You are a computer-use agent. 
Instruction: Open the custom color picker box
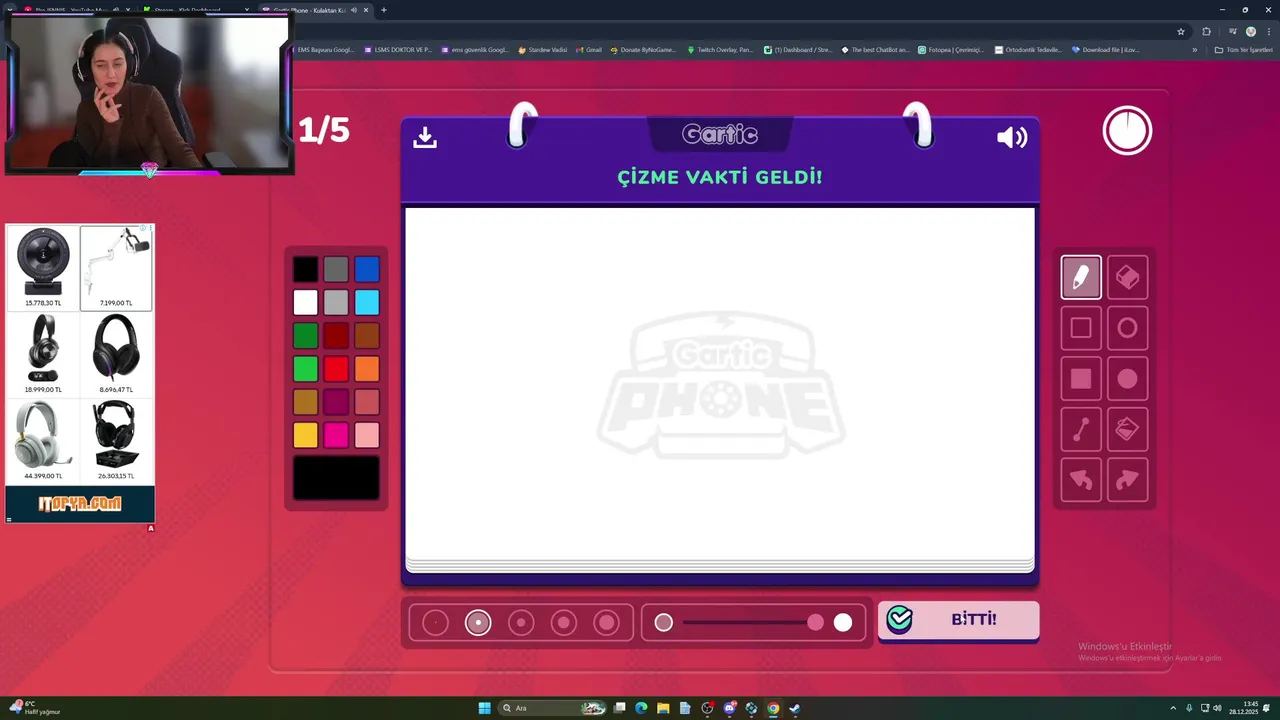tap(336, 478)
